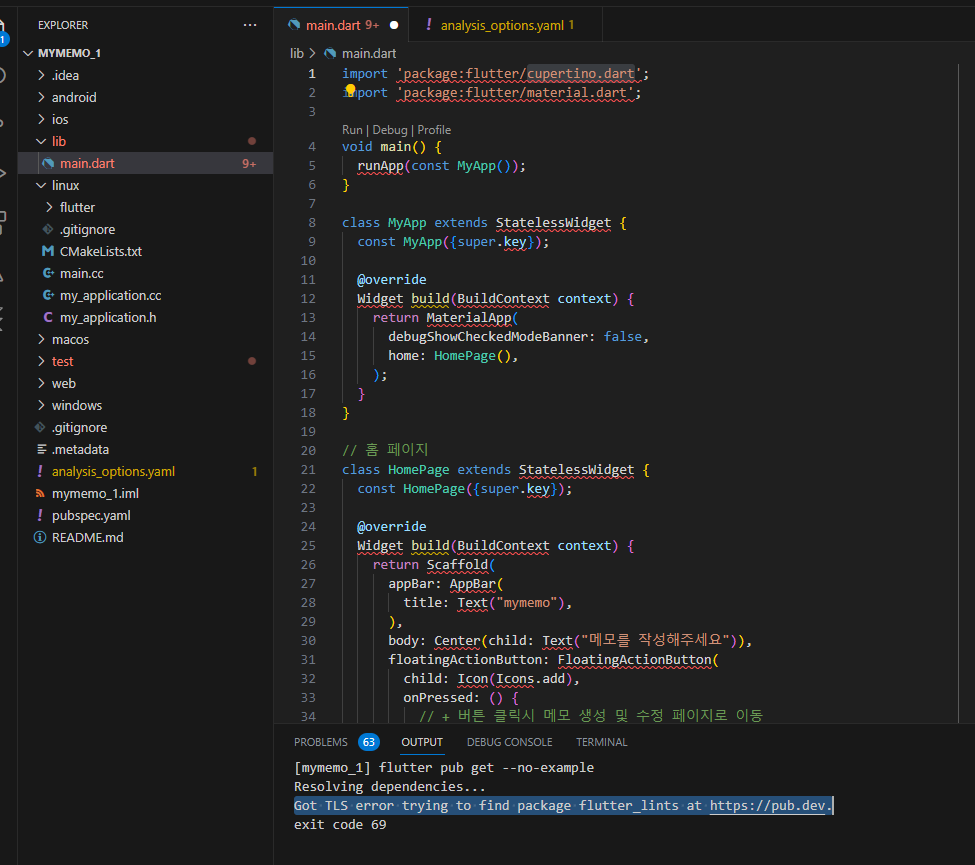Click Run code lens above main()
Viewport: 975px width, 865px height.
click(352, 130)
